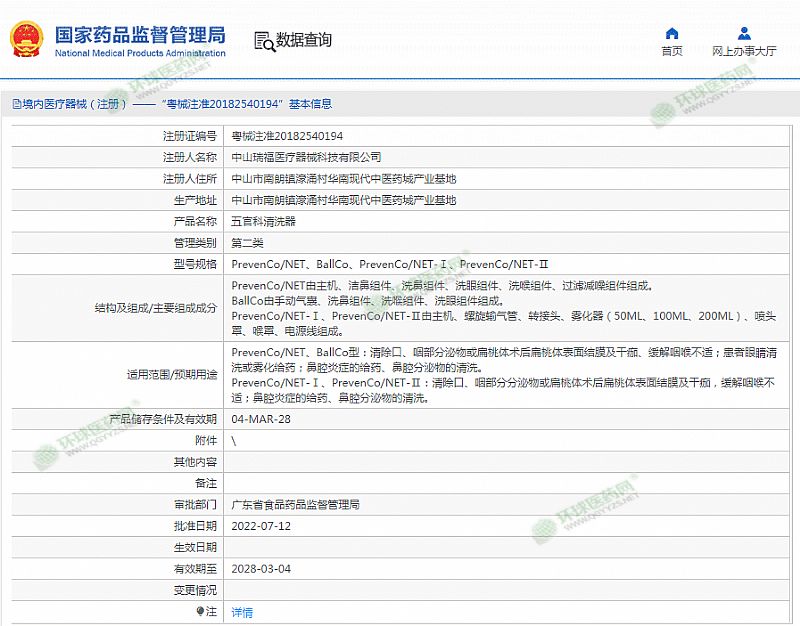Open the 详情 details link
The image size is (800, 626).
242,612
